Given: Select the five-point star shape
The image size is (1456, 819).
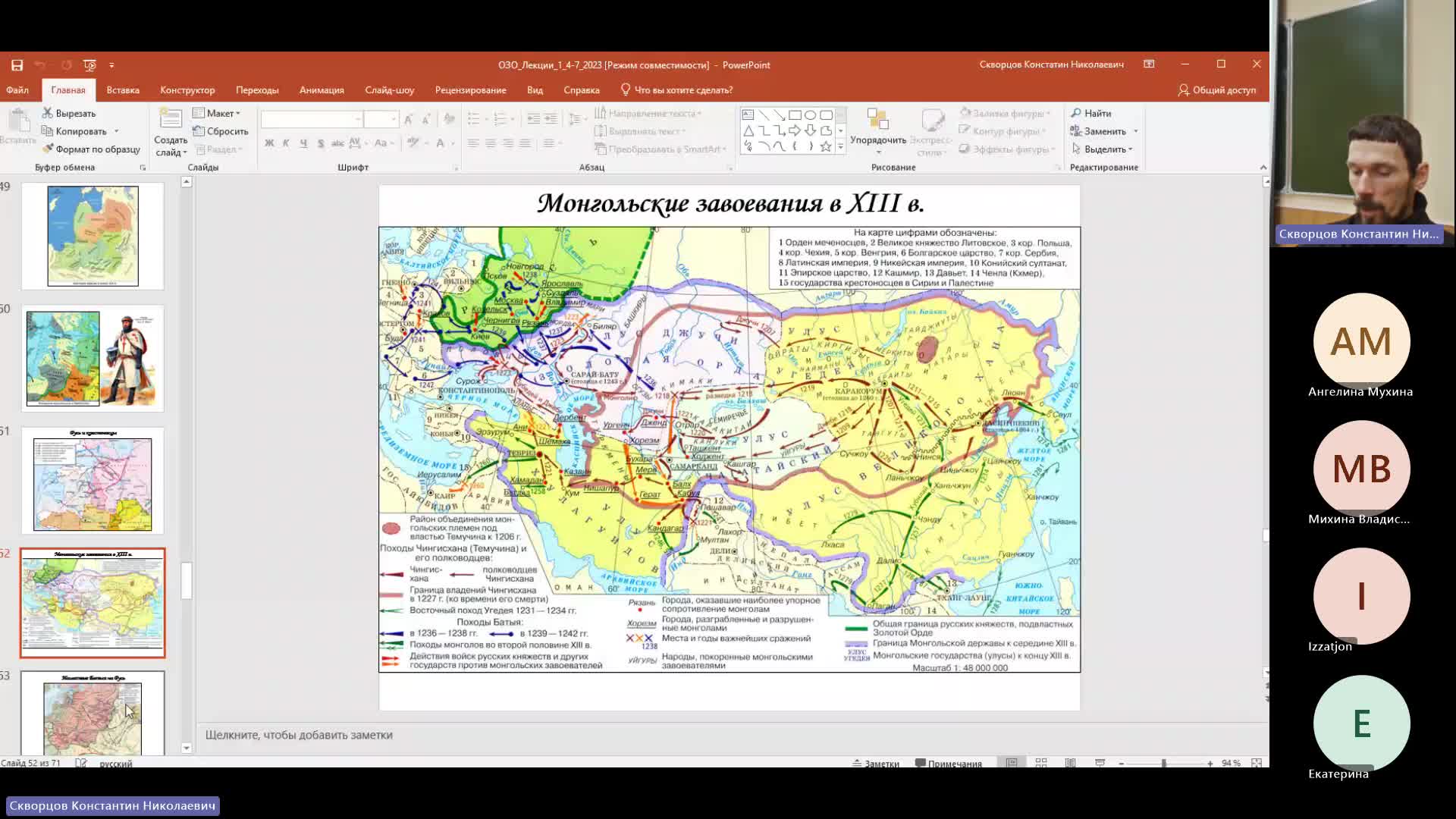Looking at the screenshot, I should tap(826, 146).
